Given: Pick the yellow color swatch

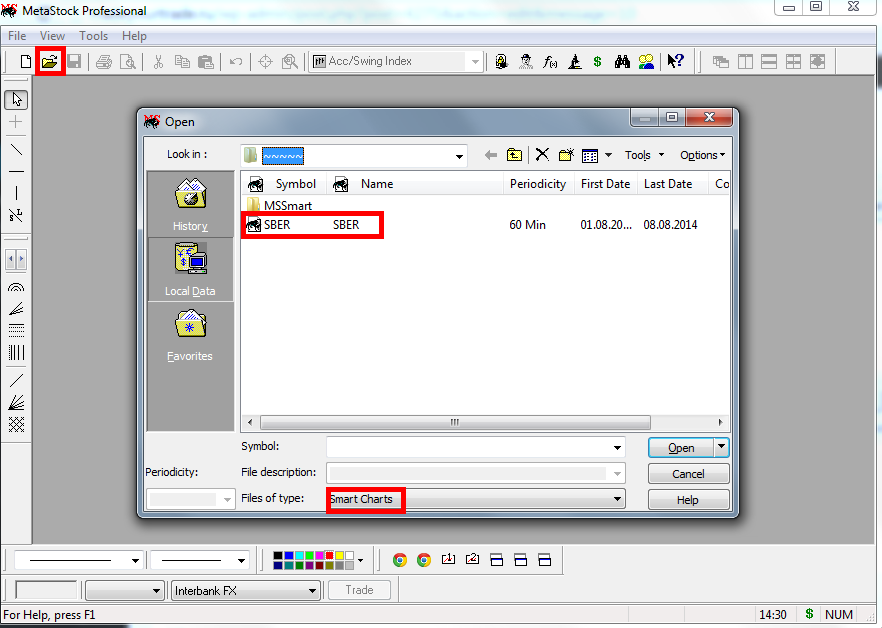Looking at the screenshot, I should click(x=339, y=556).
